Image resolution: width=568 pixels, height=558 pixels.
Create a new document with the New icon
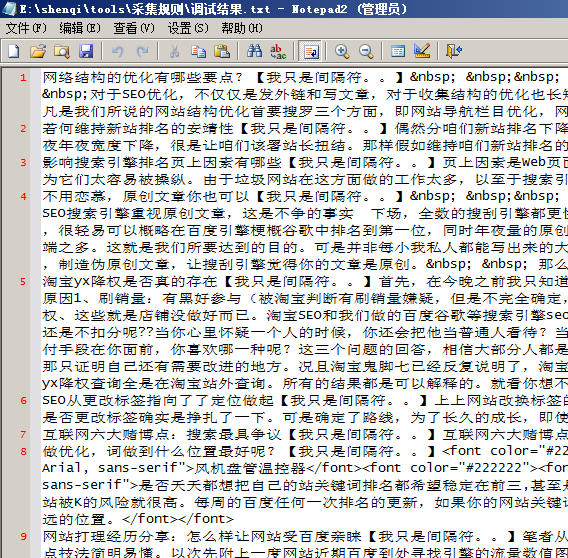pyautogui.click(x=13, y=51)
